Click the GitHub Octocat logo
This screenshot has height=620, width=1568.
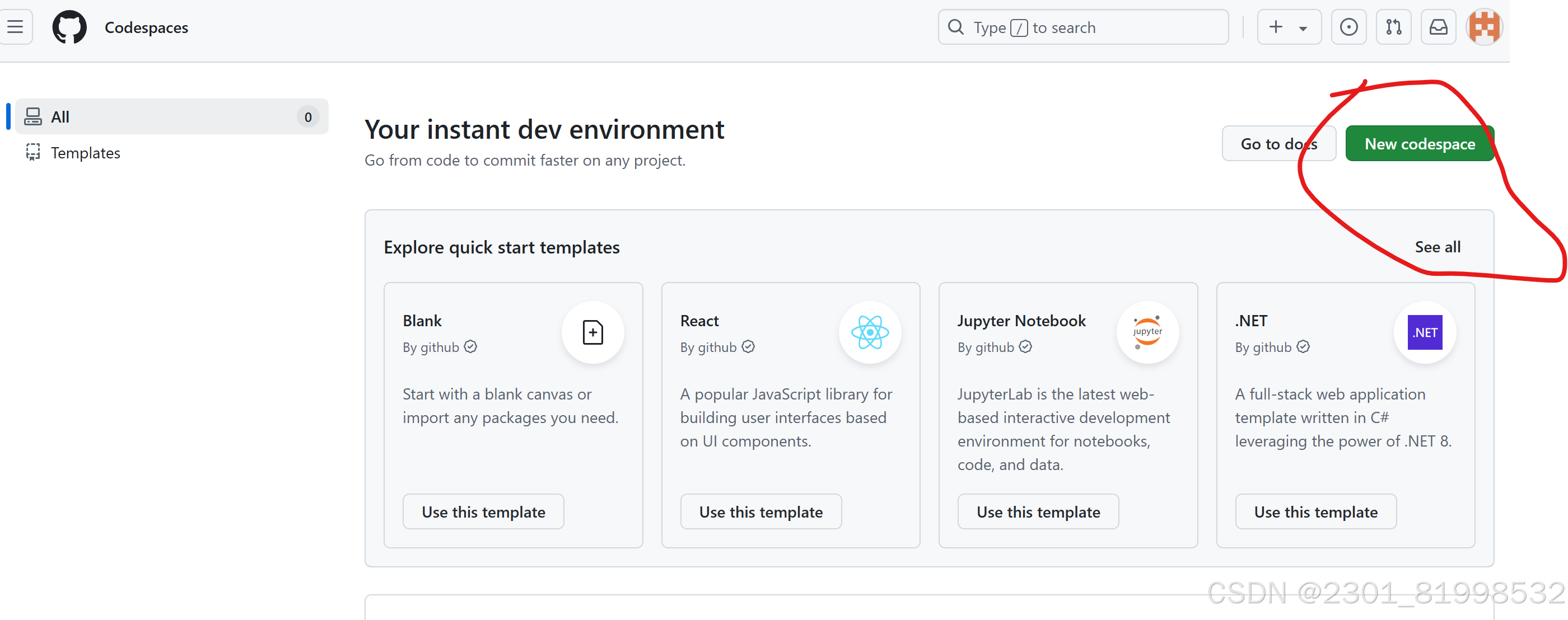(69, 27)
